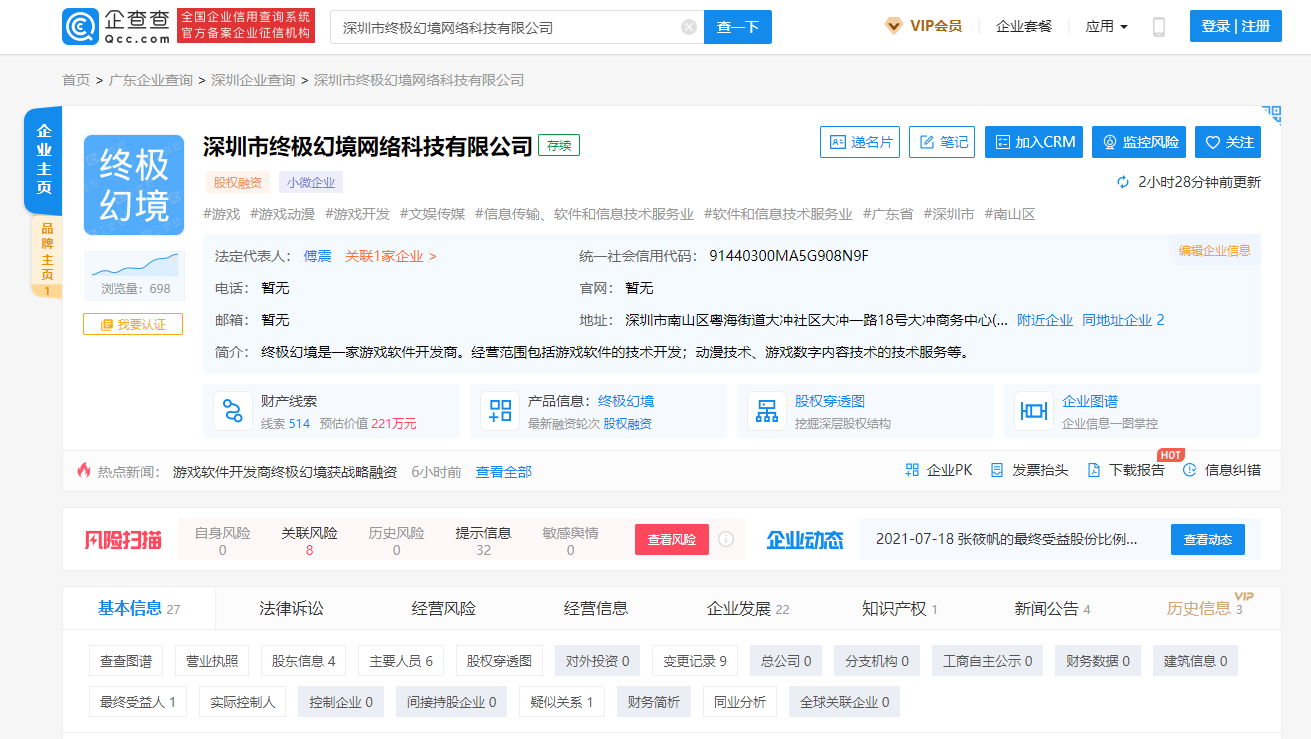Viewport: 1311px width, 739px height.
Task: Click the flame icon beside 热点新闻
Action: [84, 470]
